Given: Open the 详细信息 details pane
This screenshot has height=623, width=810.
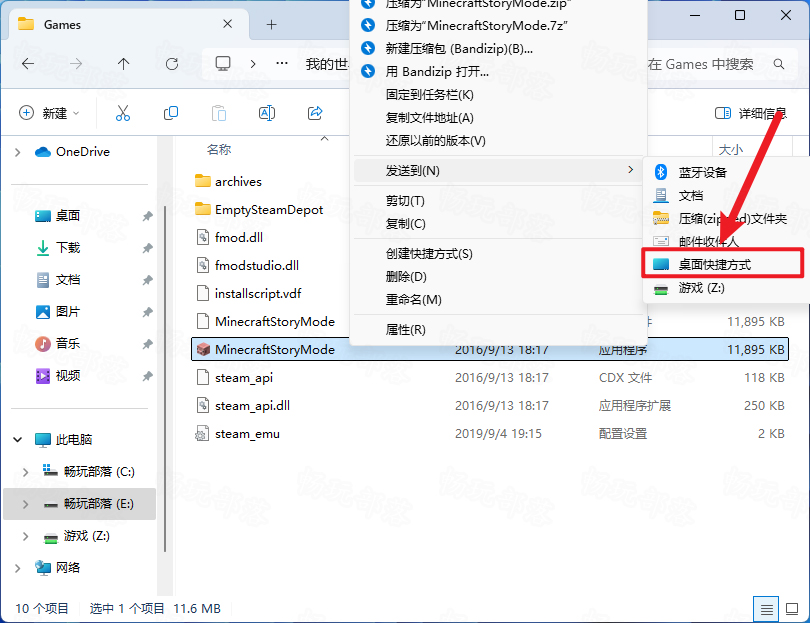Looking at the screenshot, I should 751,113.
